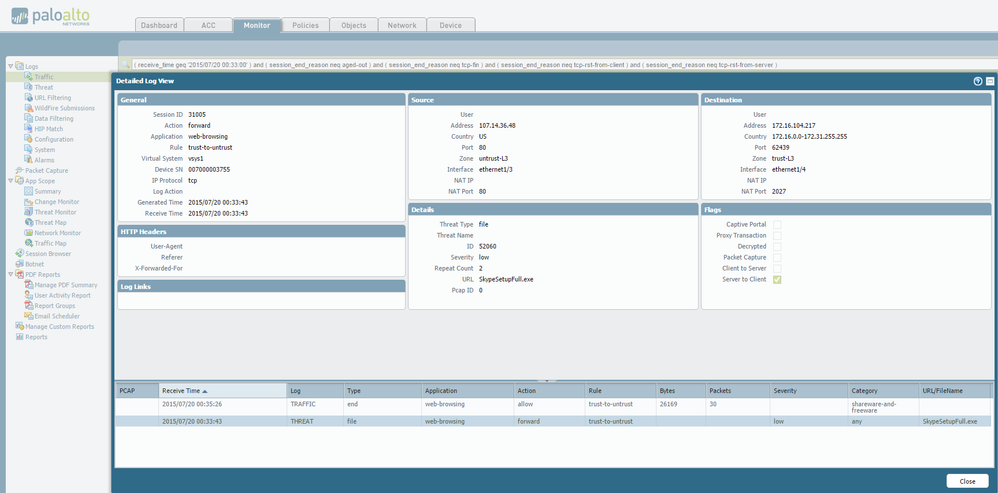Toggle the Captive Portal checkbox
Image resolution: width=998 pixels, height=493 pixels.
(777, 225)
